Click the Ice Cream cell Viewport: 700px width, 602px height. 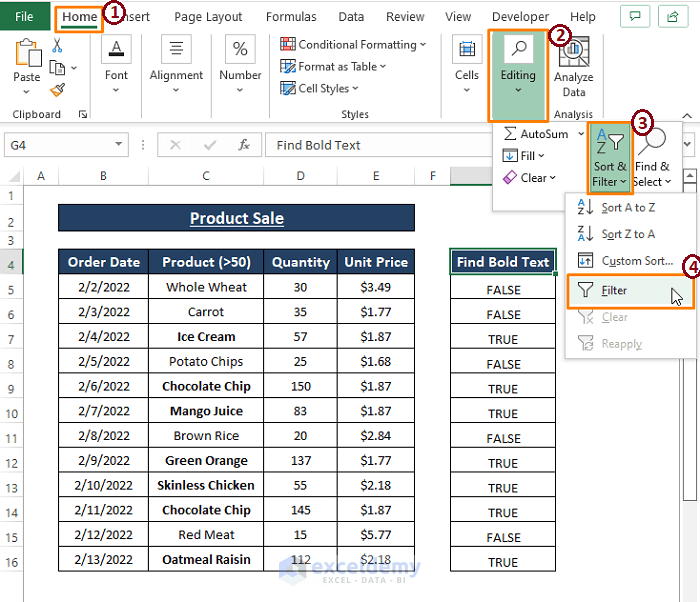(x=206, y=336)
